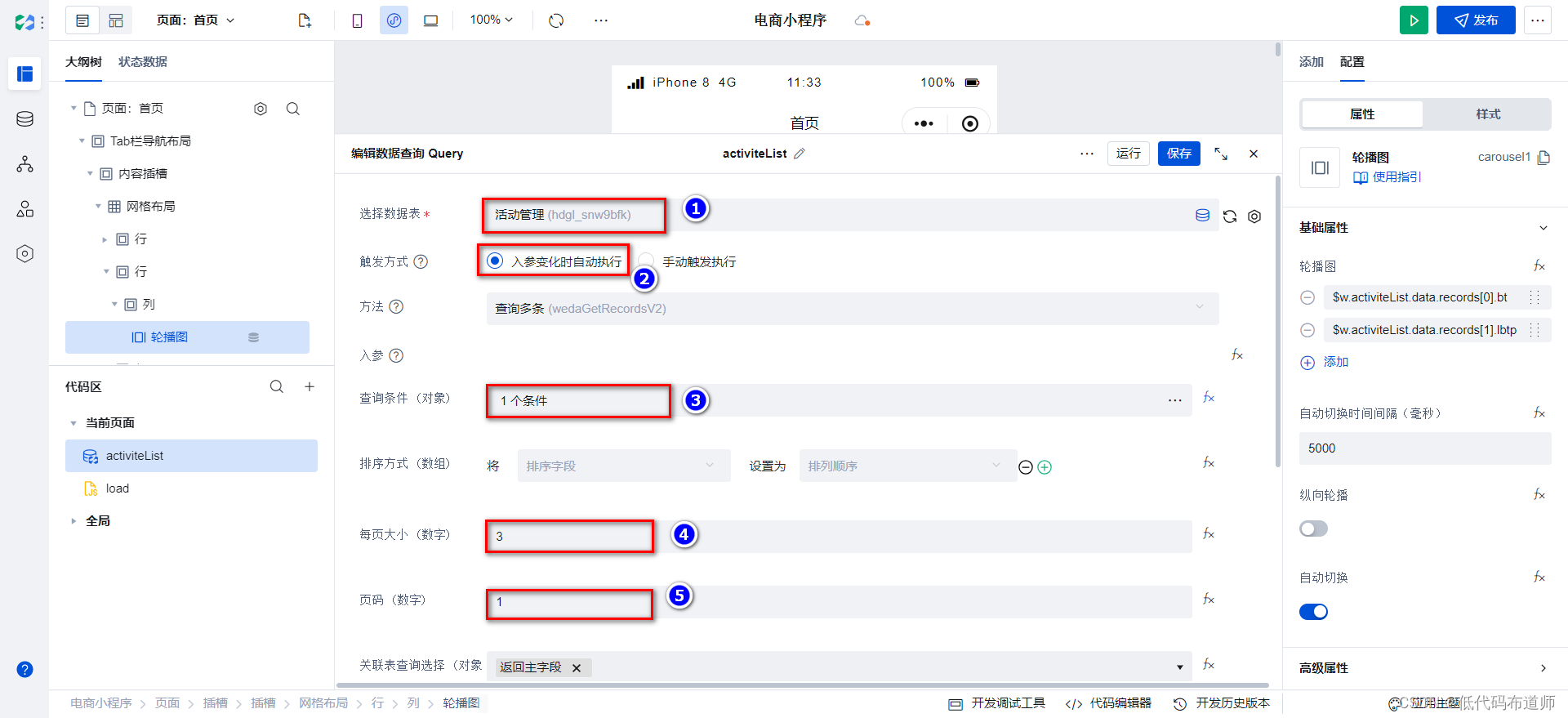Click the cloud sync status icon
Viewport: 1568px width, 718px height.
(x=862, y=20)
